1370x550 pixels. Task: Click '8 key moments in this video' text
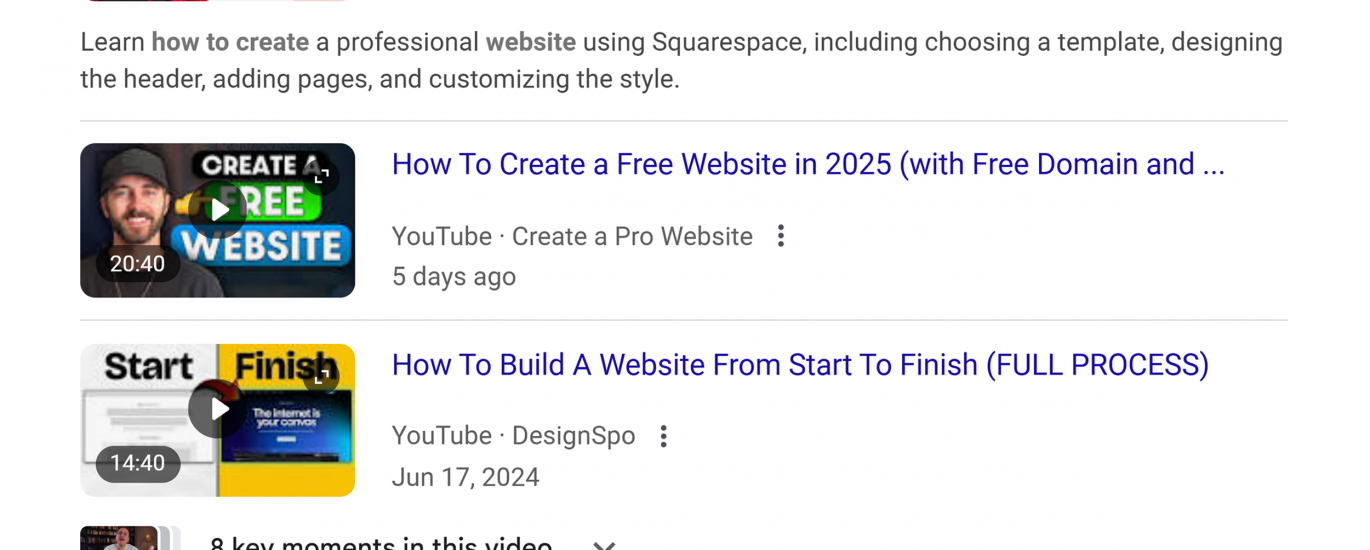380,543
